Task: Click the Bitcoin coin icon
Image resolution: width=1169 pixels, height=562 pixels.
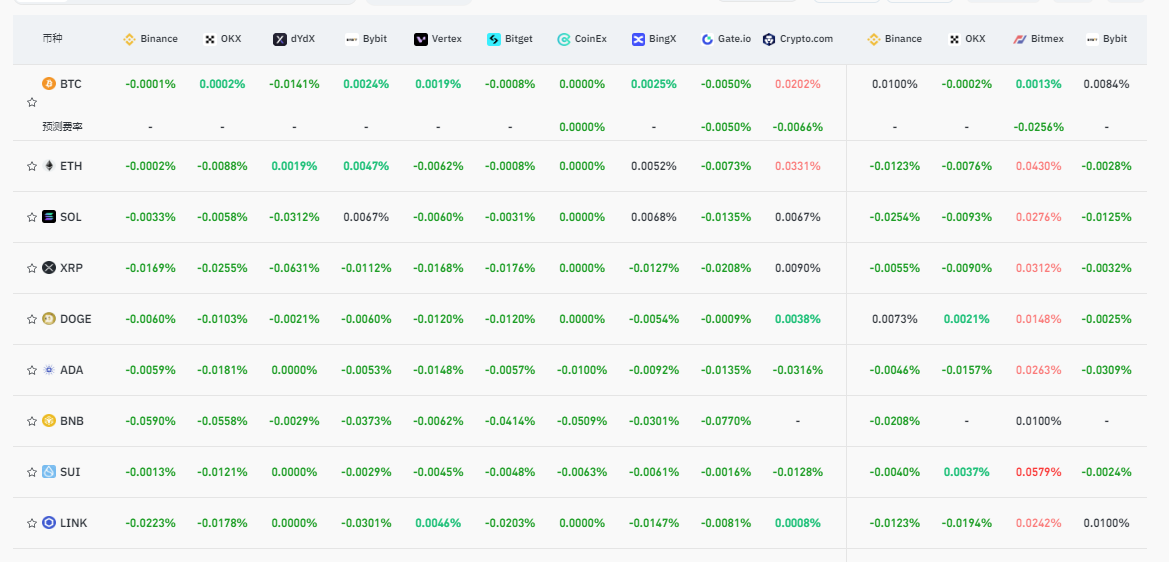Action: [x=49, y=83]
